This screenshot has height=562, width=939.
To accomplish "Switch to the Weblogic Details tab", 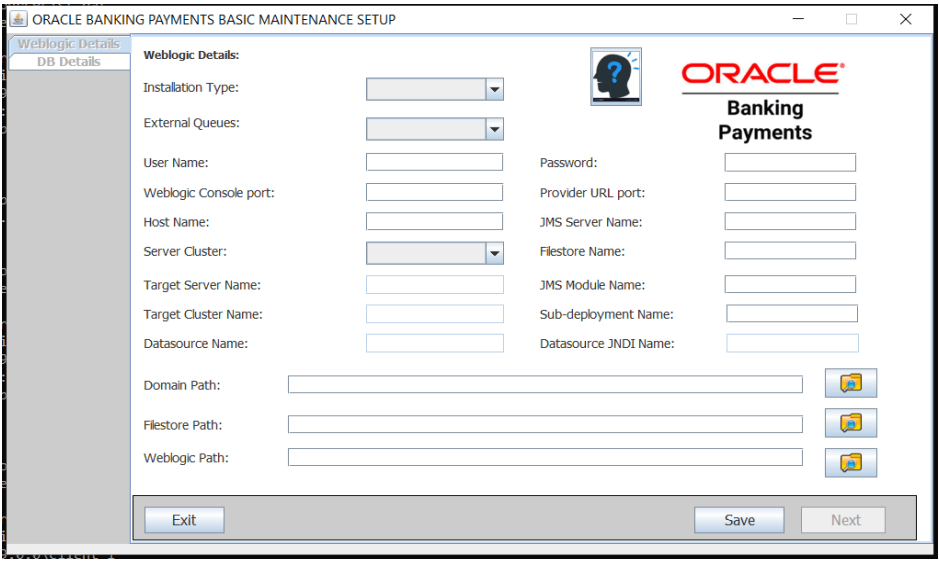I will (x=69, y=44).
